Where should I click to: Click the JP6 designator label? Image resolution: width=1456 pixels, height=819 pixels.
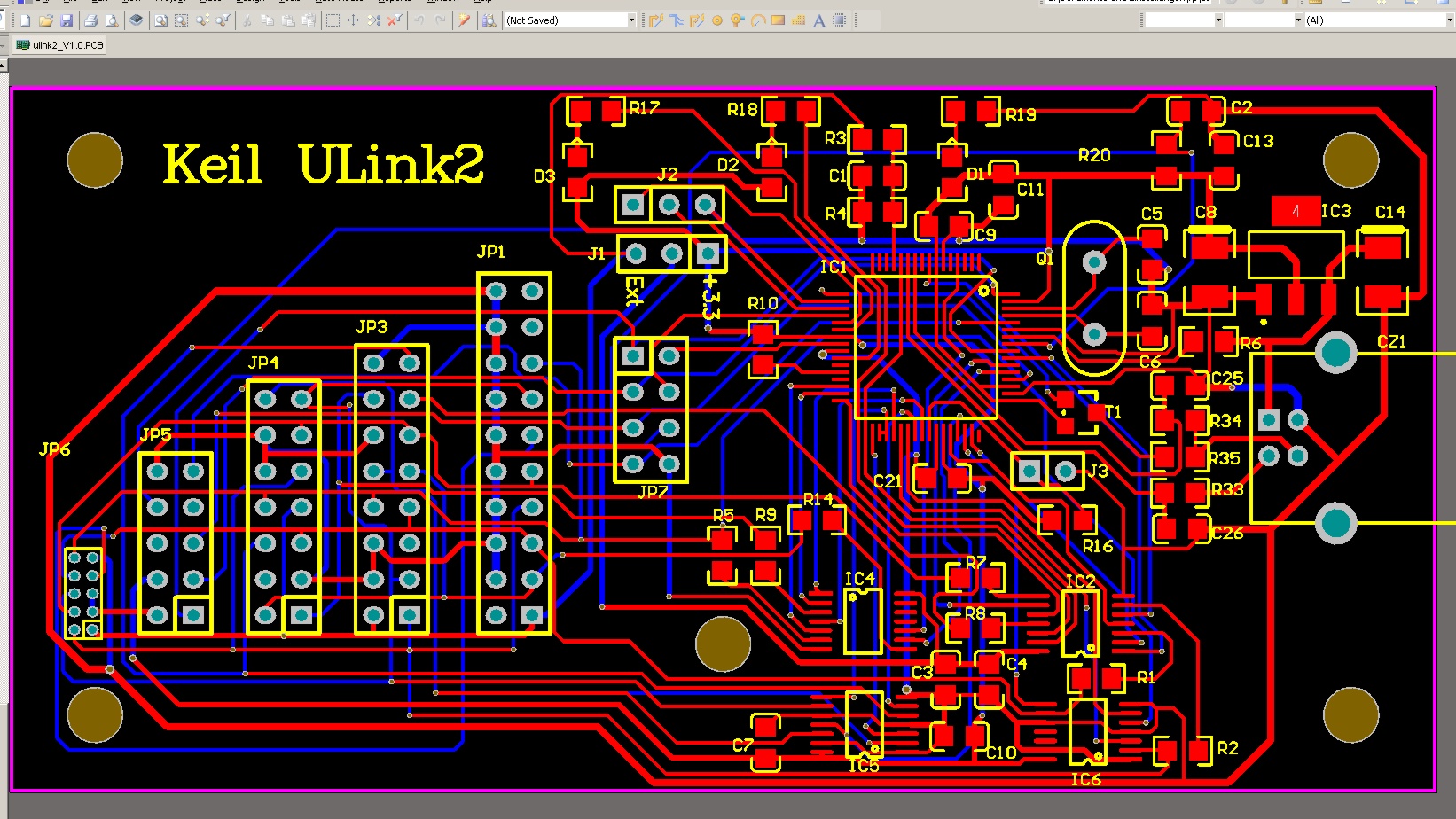click(x=54, y=449)
